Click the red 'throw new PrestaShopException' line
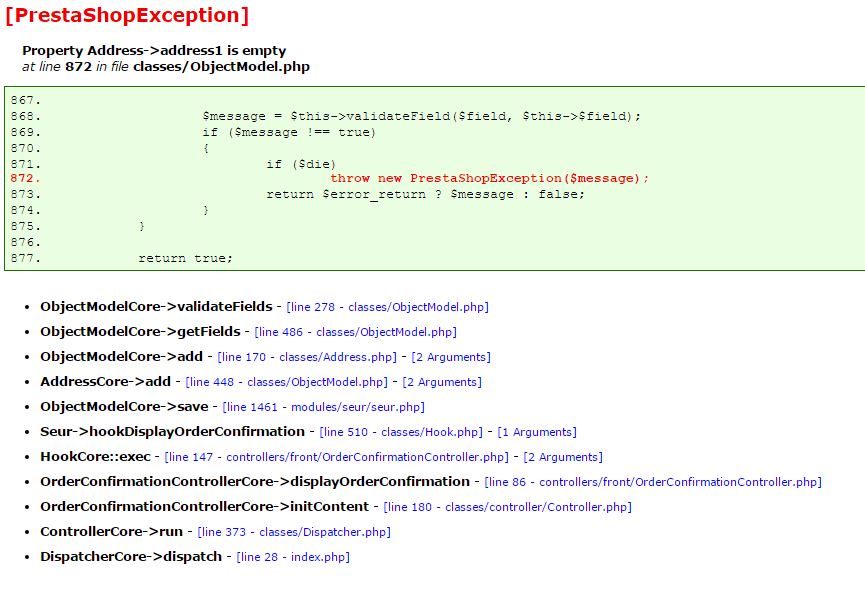 tap(489, 178)
